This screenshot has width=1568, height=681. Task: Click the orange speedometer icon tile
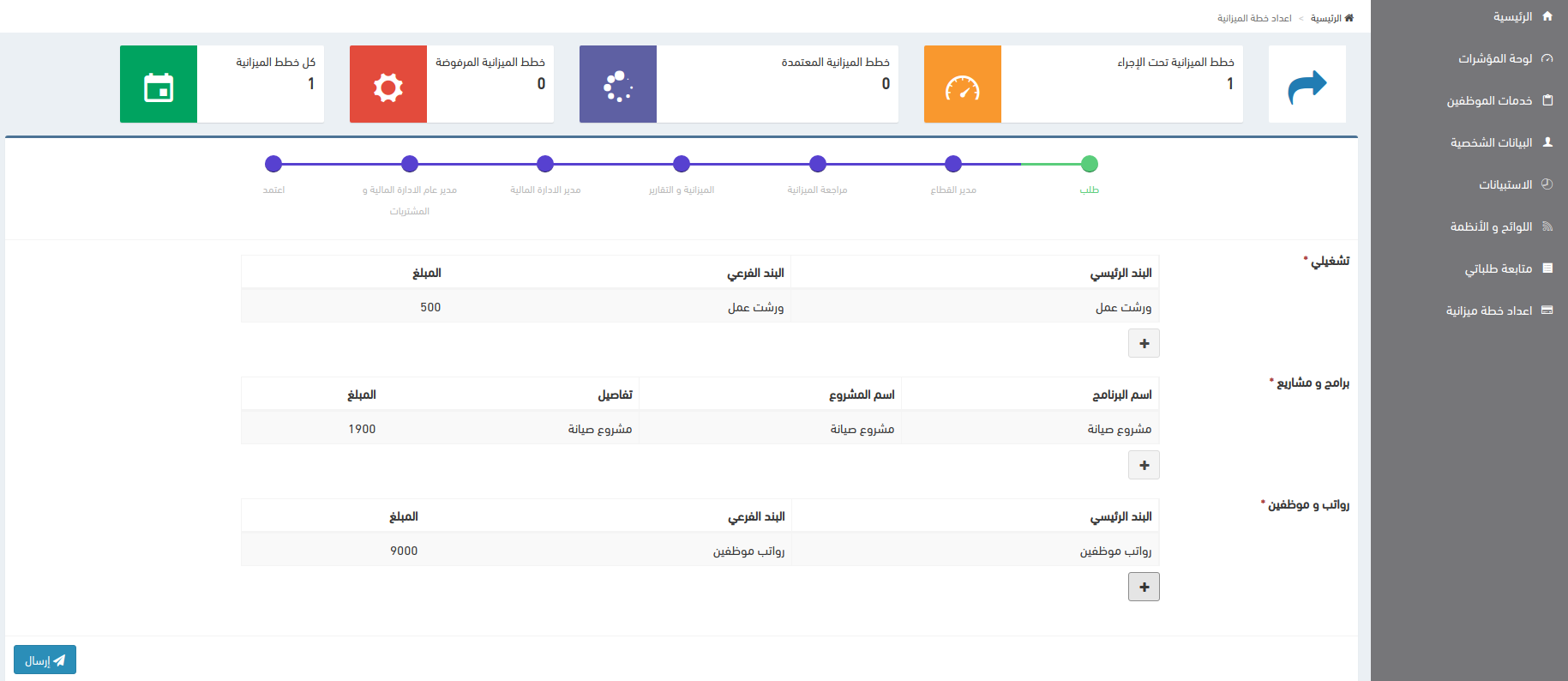pos(962,85)
